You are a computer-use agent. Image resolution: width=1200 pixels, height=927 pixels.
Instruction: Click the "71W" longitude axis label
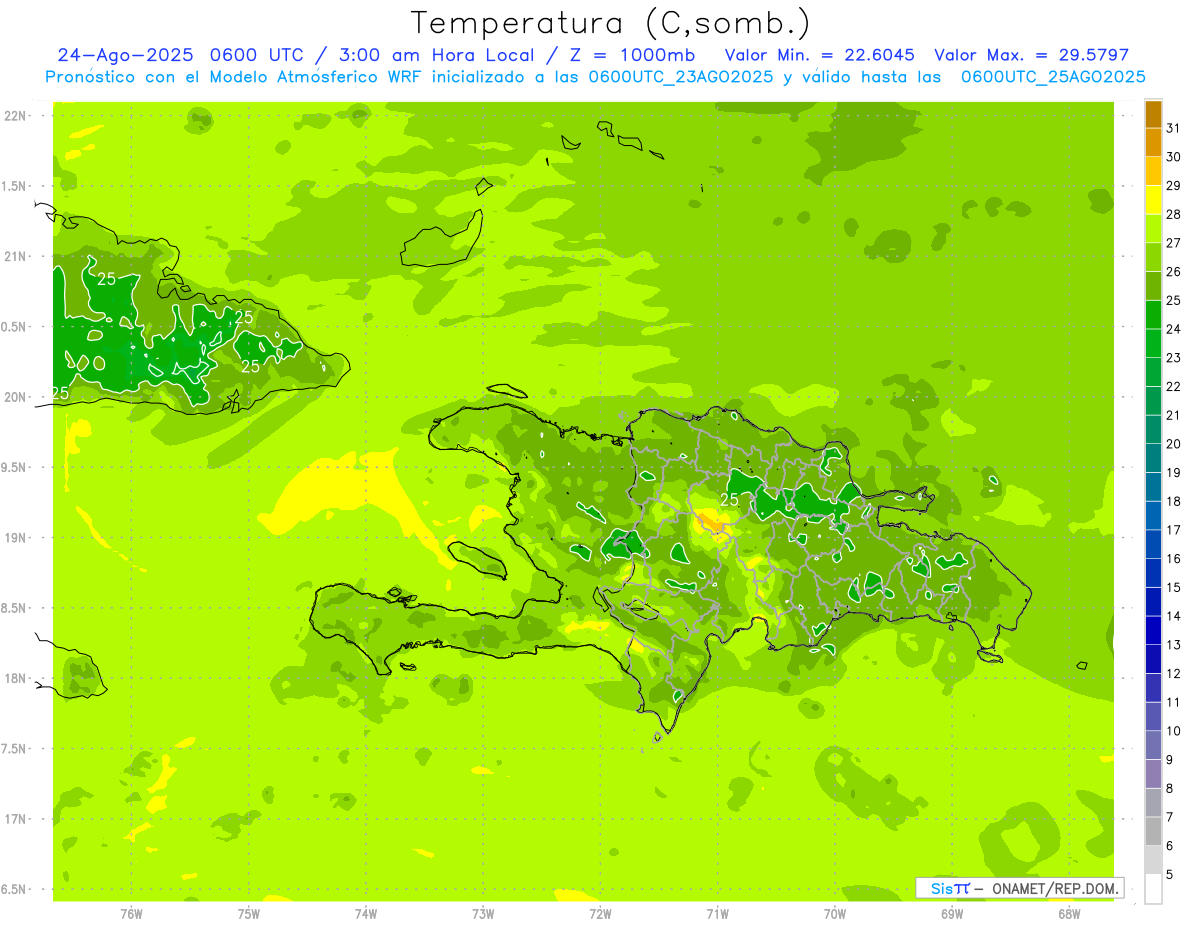(717, 913)
